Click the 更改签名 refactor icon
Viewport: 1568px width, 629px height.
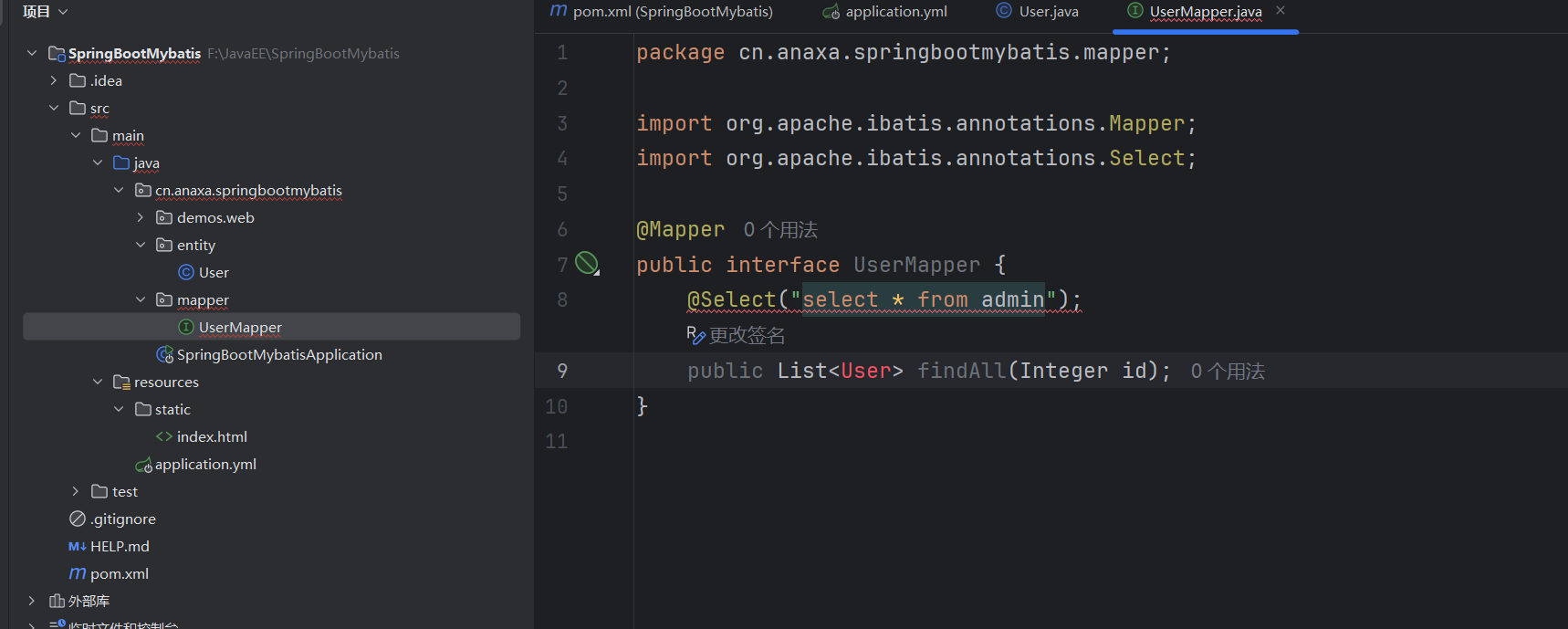tap(695, 335)
